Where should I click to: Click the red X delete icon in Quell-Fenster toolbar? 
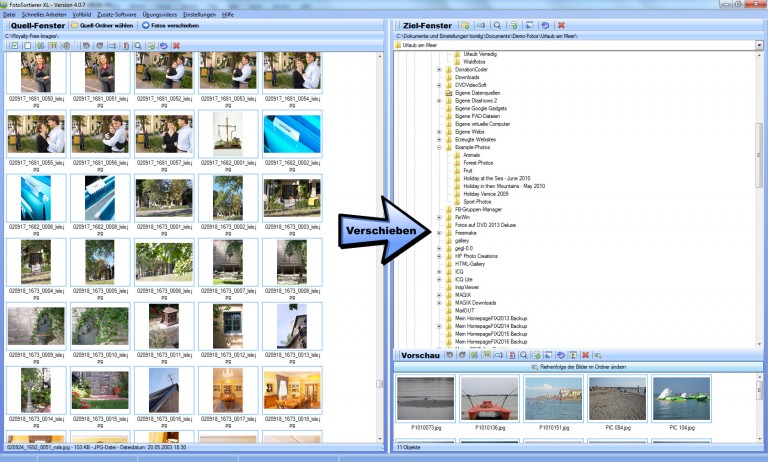pyautogui.click(x=176, y=46)
